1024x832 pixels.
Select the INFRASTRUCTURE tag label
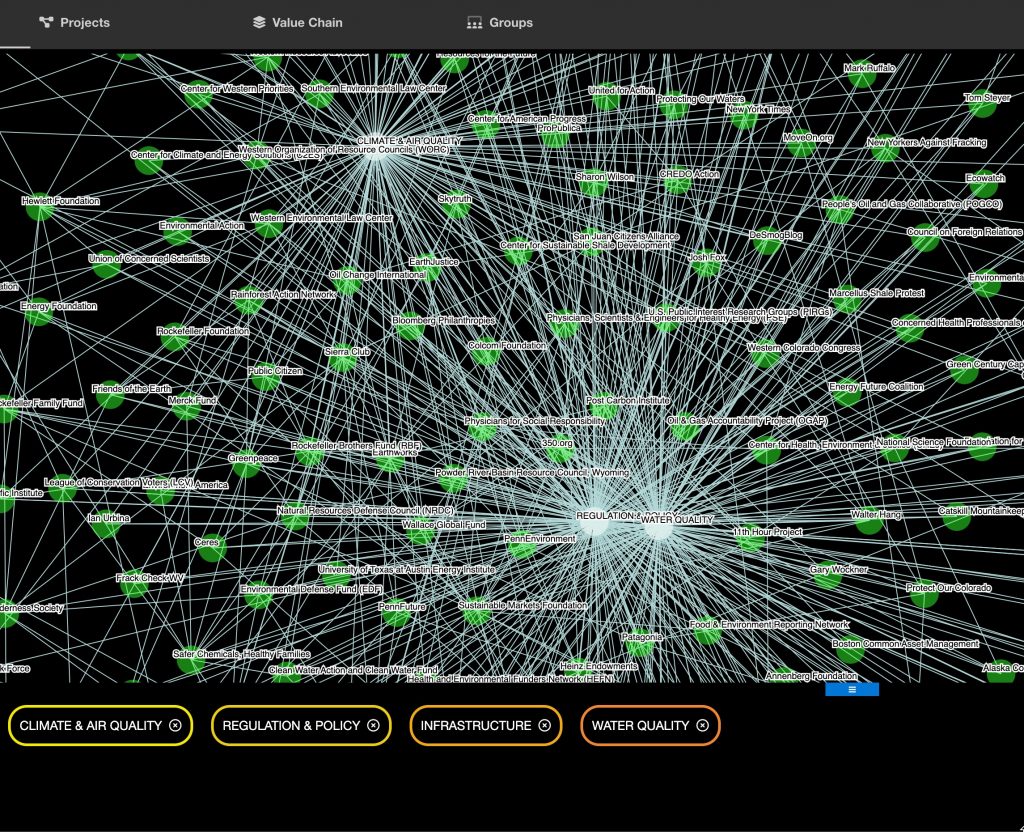coord(476,726)
